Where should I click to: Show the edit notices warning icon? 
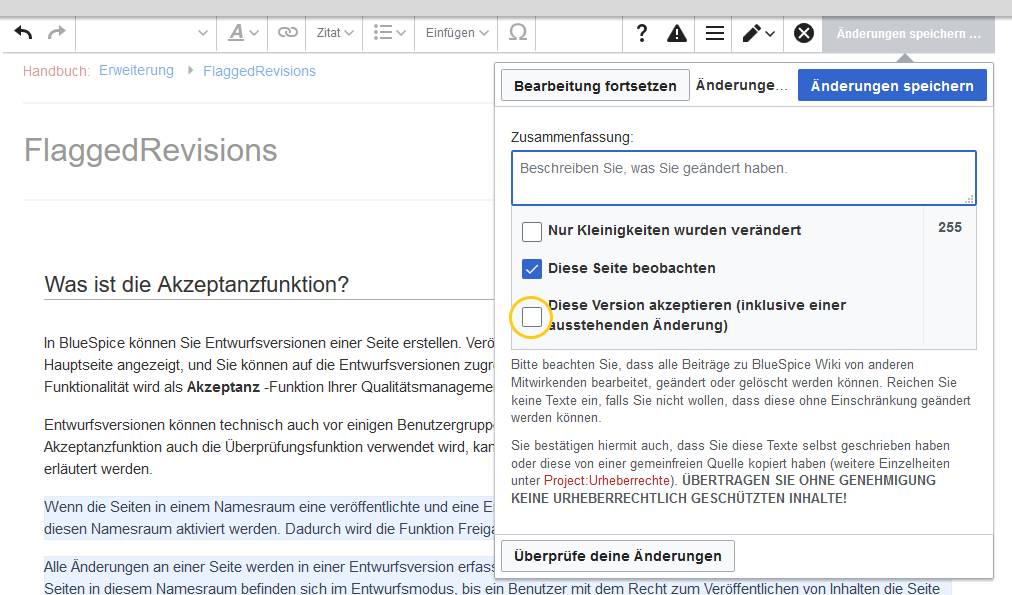click(x=676, y=33)
